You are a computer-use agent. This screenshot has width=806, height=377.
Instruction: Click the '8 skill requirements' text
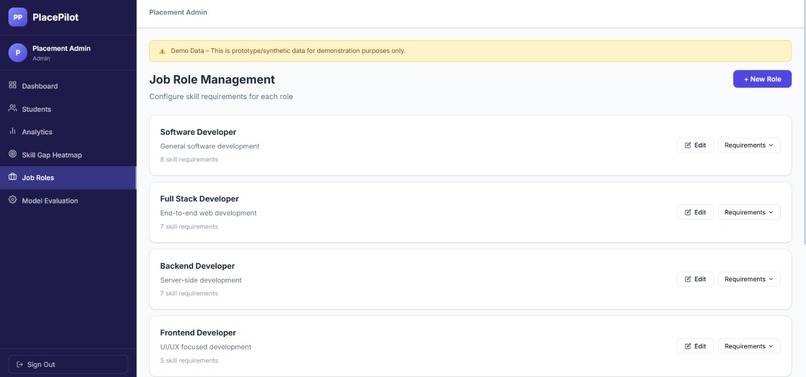pyautogui.click(x=189, y=159)
